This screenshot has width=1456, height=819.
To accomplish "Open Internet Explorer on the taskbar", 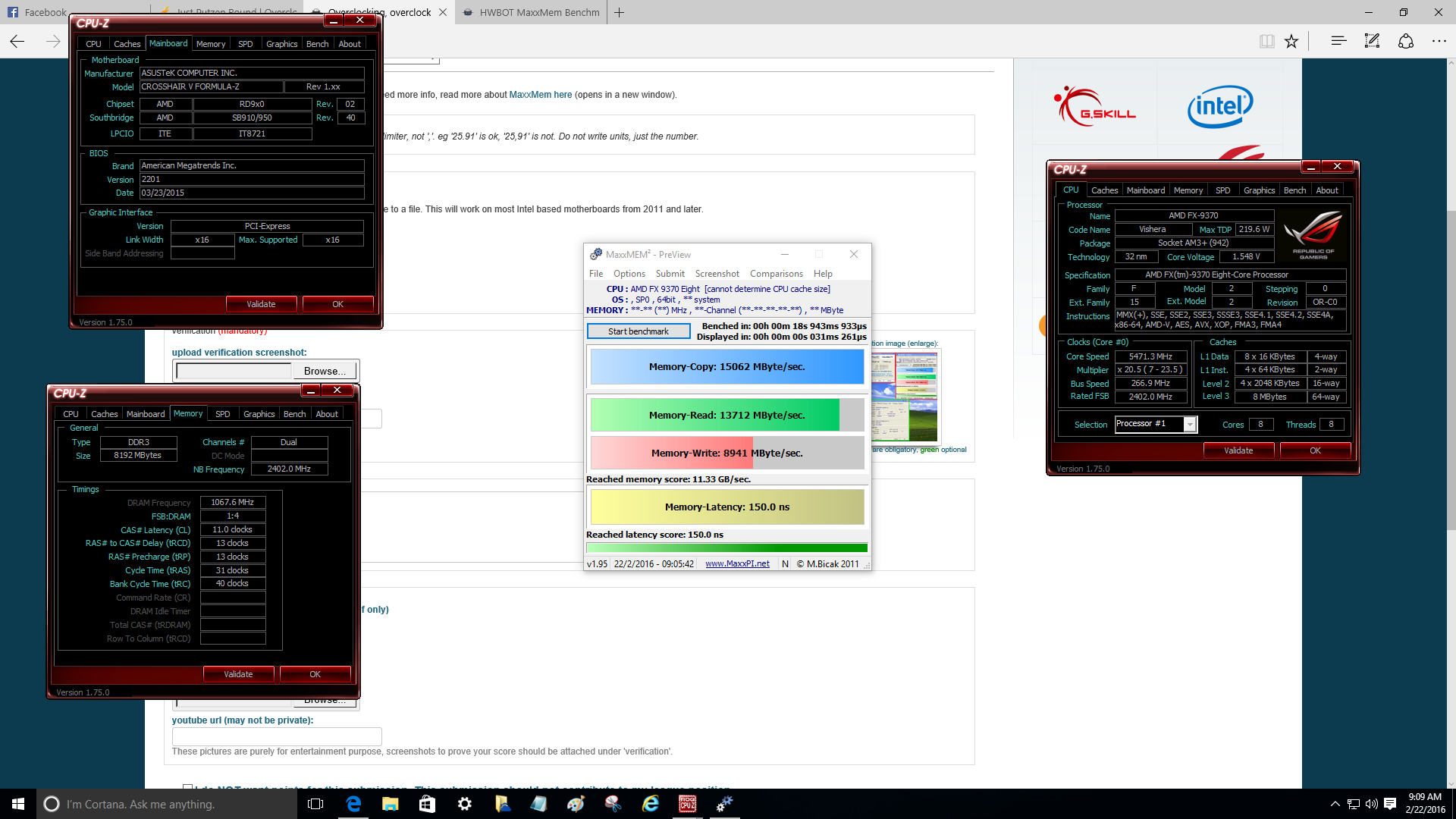I will pyautogui.click(x=650, y=804).
